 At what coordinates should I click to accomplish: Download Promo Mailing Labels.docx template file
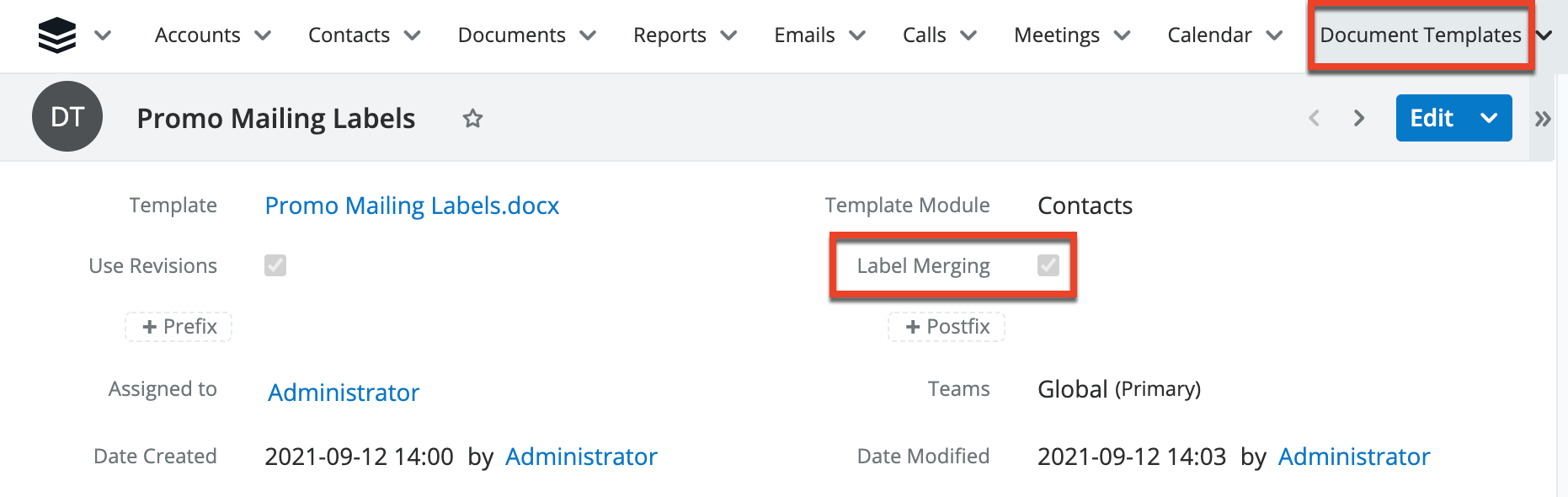[x=412, y=206]
